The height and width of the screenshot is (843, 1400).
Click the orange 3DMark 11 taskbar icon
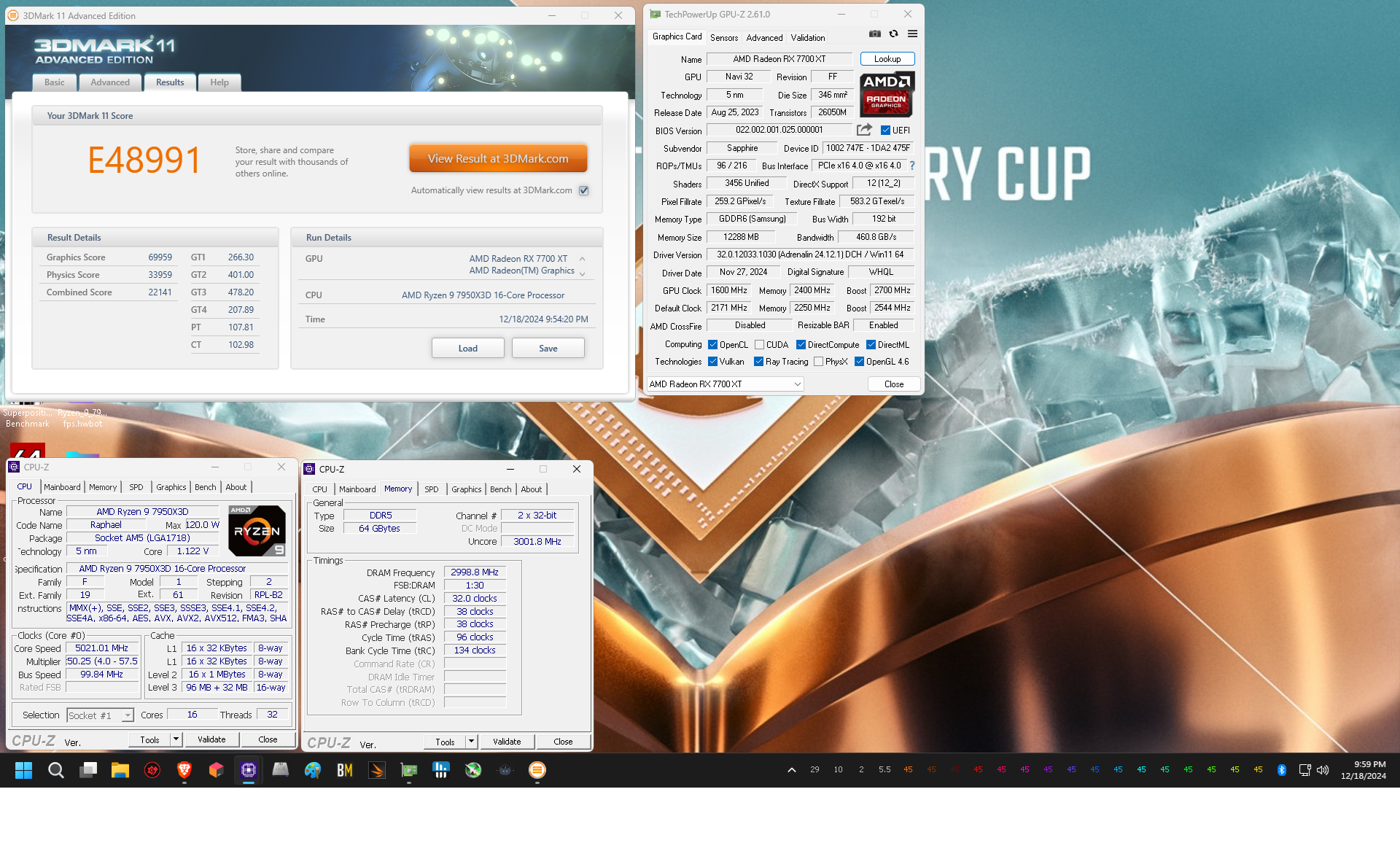[x=537, y=770]
